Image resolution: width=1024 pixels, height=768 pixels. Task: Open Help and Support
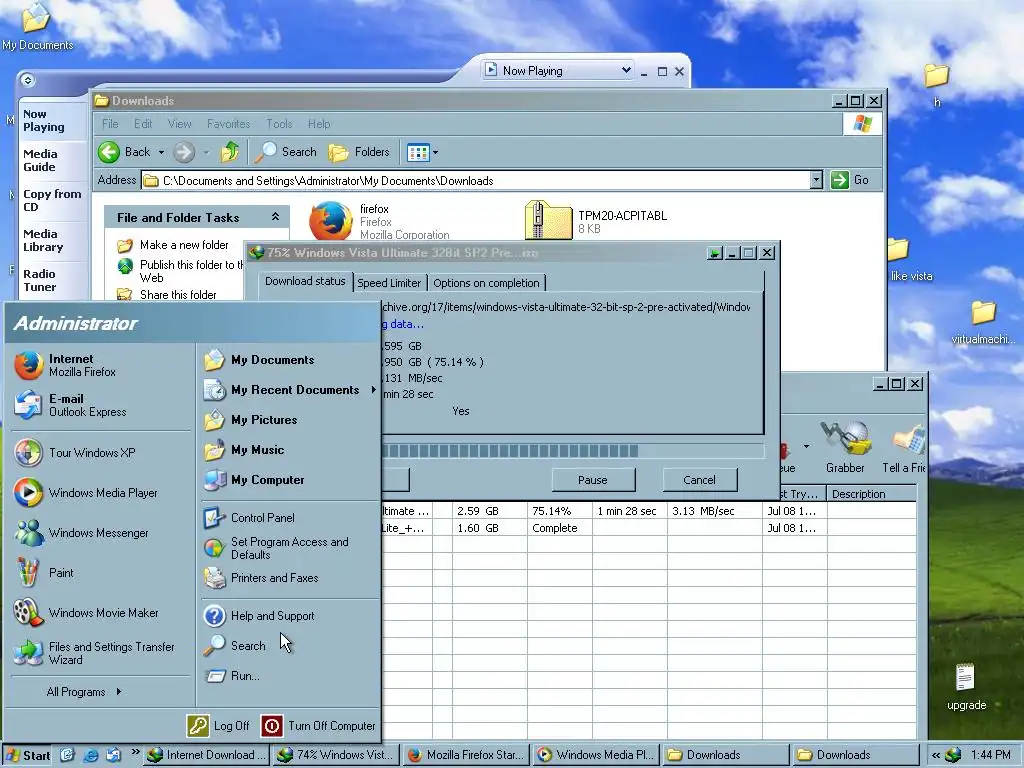point(259,616)
